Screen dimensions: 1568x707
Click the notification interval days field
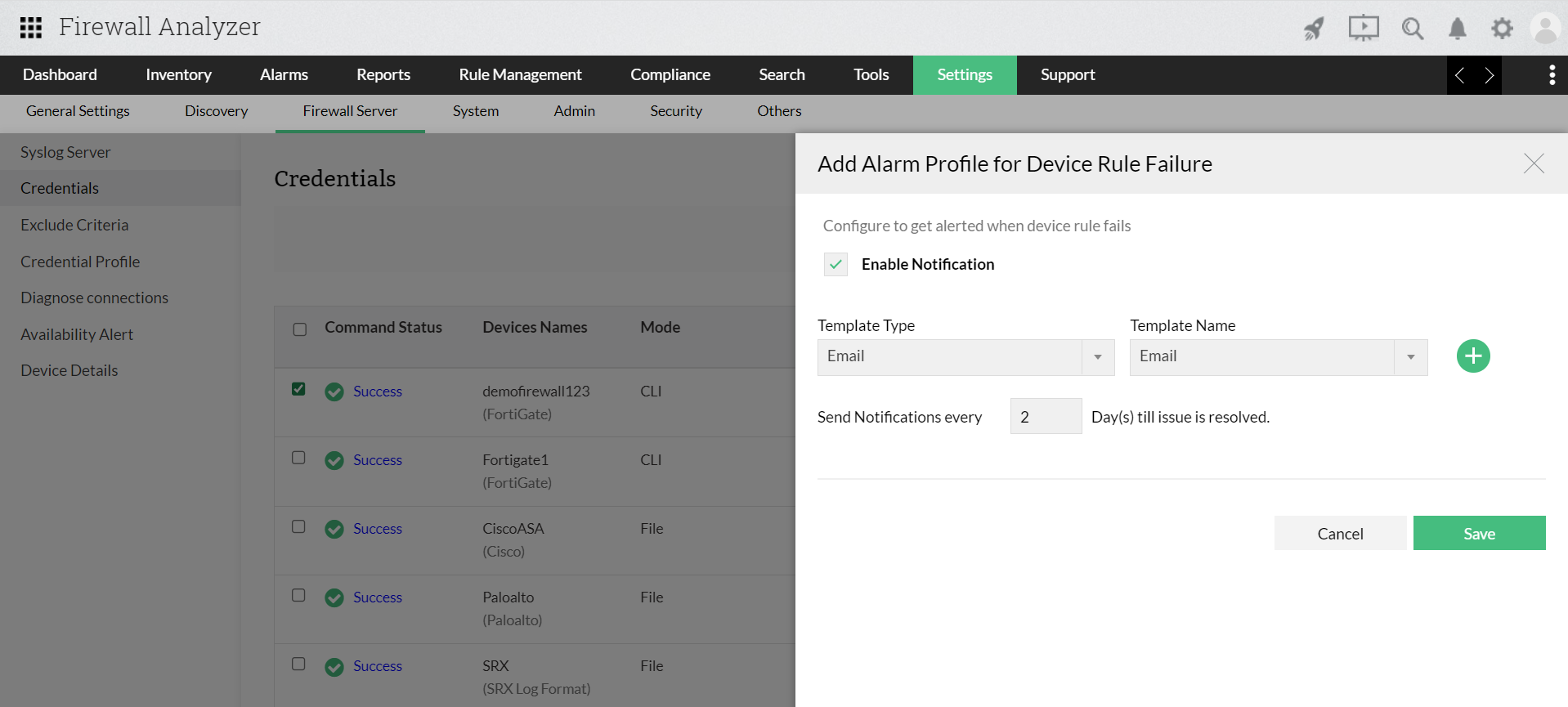click(1045, 417)
